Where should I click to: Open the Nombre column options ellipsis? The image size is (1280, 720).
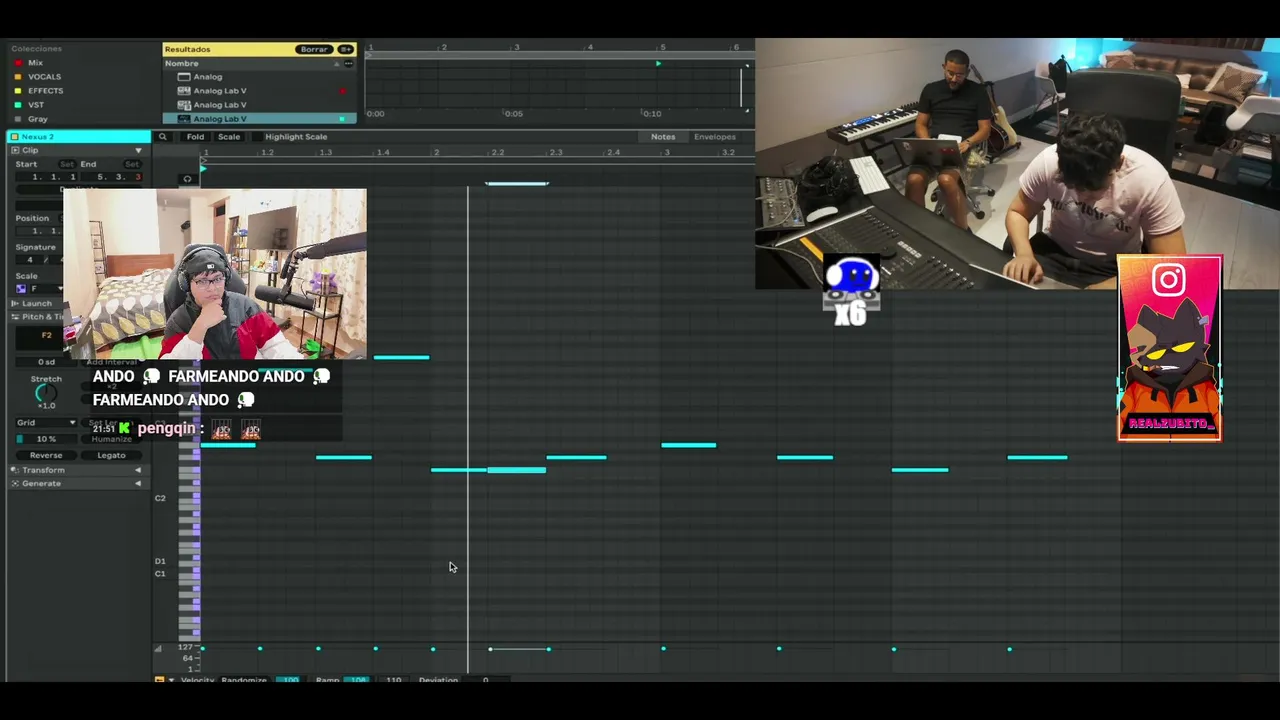348,63
